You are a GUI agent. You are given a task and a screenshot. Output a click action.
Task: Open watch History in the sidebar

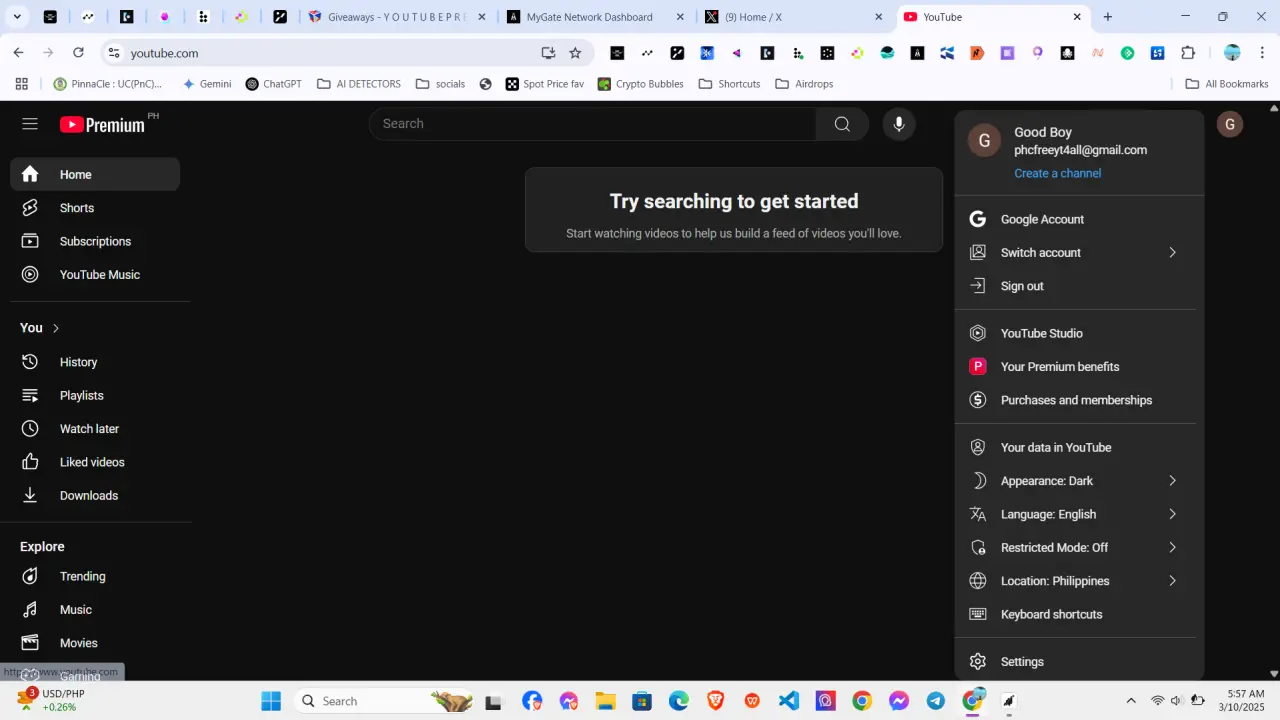pyautogui.click(x=95, y=362)
